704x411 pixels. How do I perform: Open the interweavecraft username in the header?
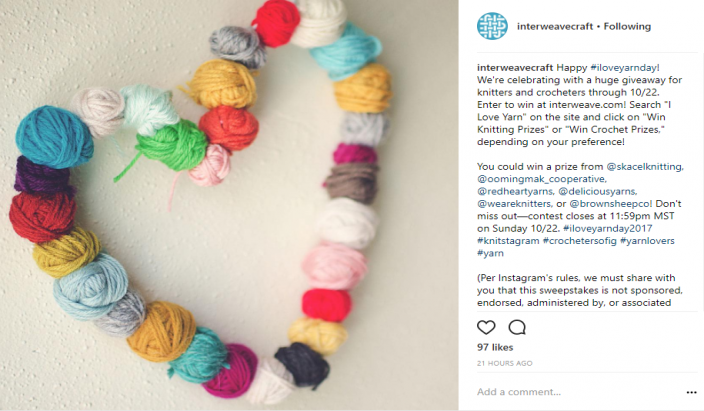pyautogui.click(x=555, y=27)
